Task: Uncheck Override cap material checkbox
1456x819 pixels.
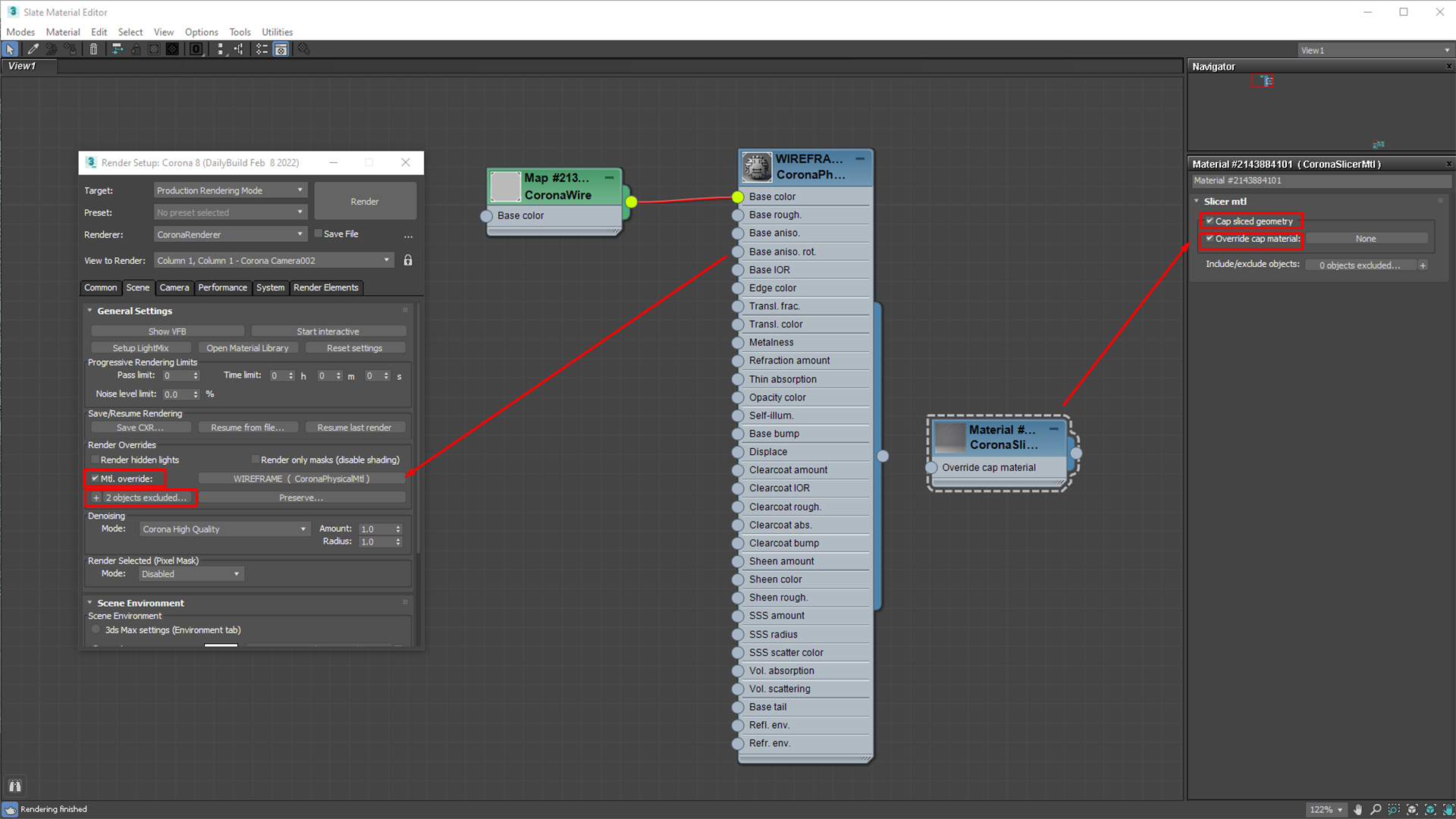Action: [x=1210, y=238]
